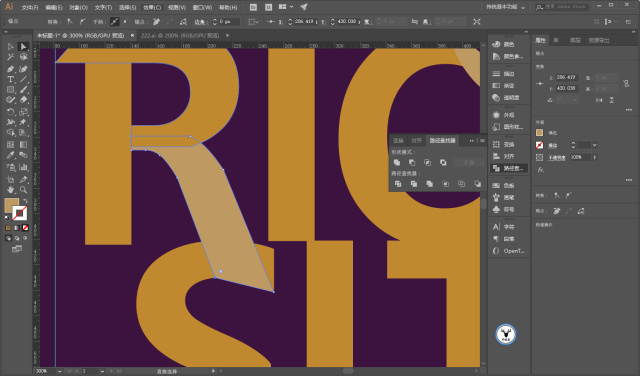Select the Type tool

(x=11, y=79)
